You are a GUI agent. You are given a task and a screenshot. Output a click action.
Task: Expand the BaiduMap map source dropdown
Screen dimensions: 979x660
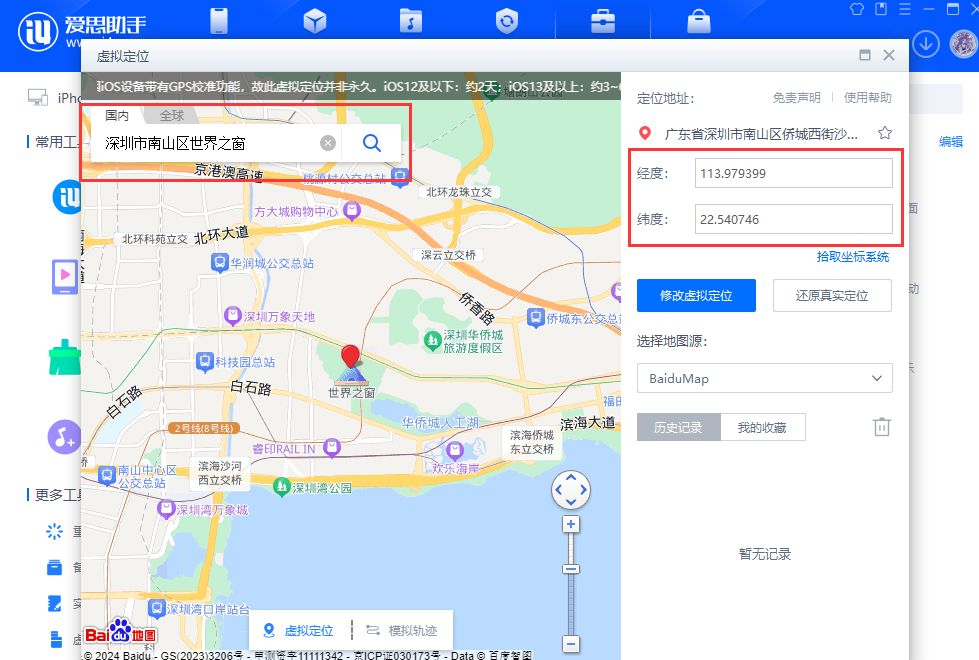(x=764, y=379)
